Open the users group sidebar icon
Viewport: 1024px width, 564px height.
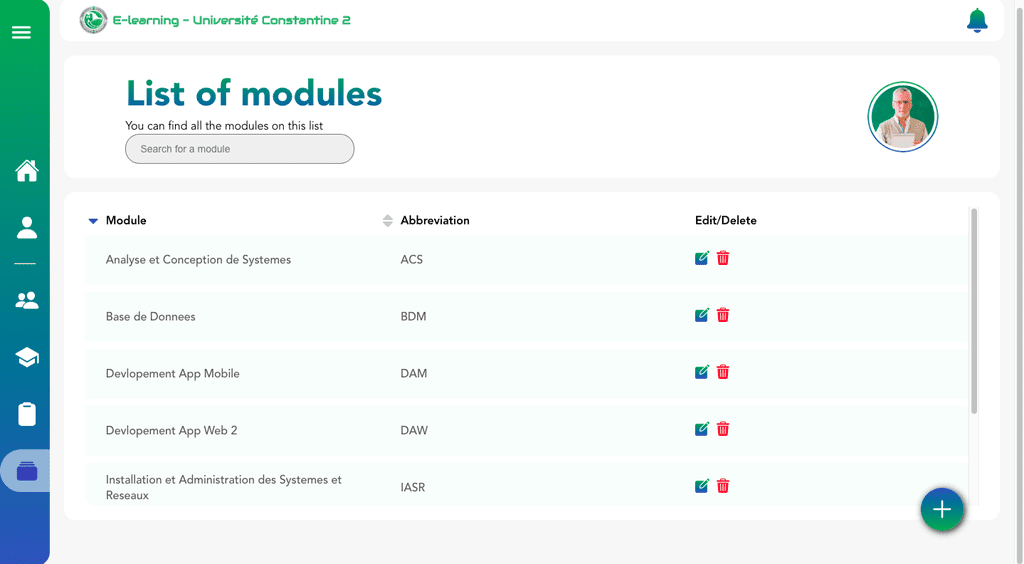tap(27, 300)
